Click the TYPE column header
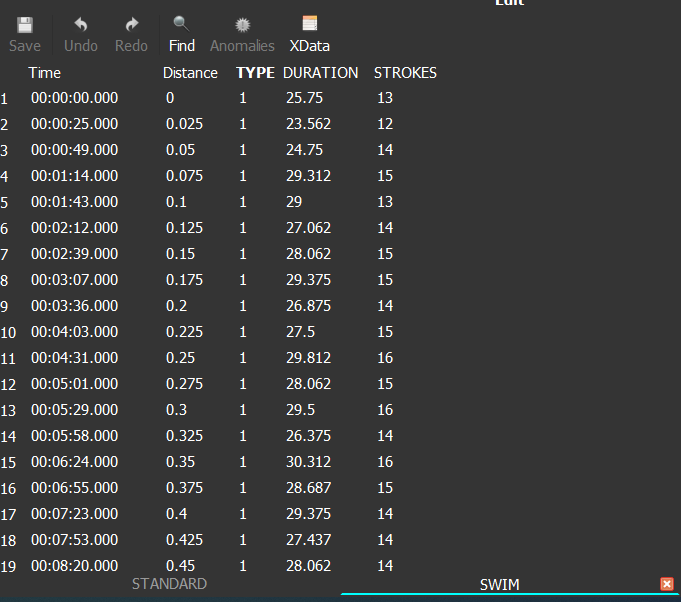 click(x=255, y=73)
